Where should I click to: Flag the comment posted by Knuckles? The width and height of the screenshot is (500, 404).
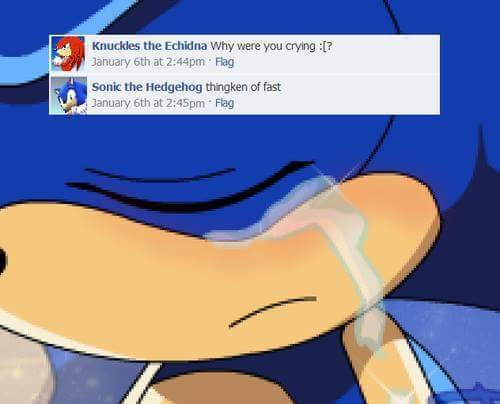point(224,62)
